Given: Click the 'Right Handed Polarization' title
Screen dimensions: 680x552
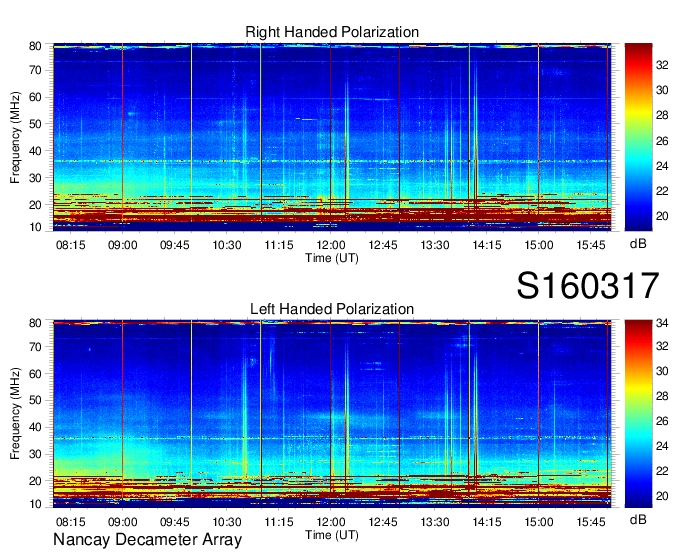Looking at the screenshot, I should pos(332,32).
